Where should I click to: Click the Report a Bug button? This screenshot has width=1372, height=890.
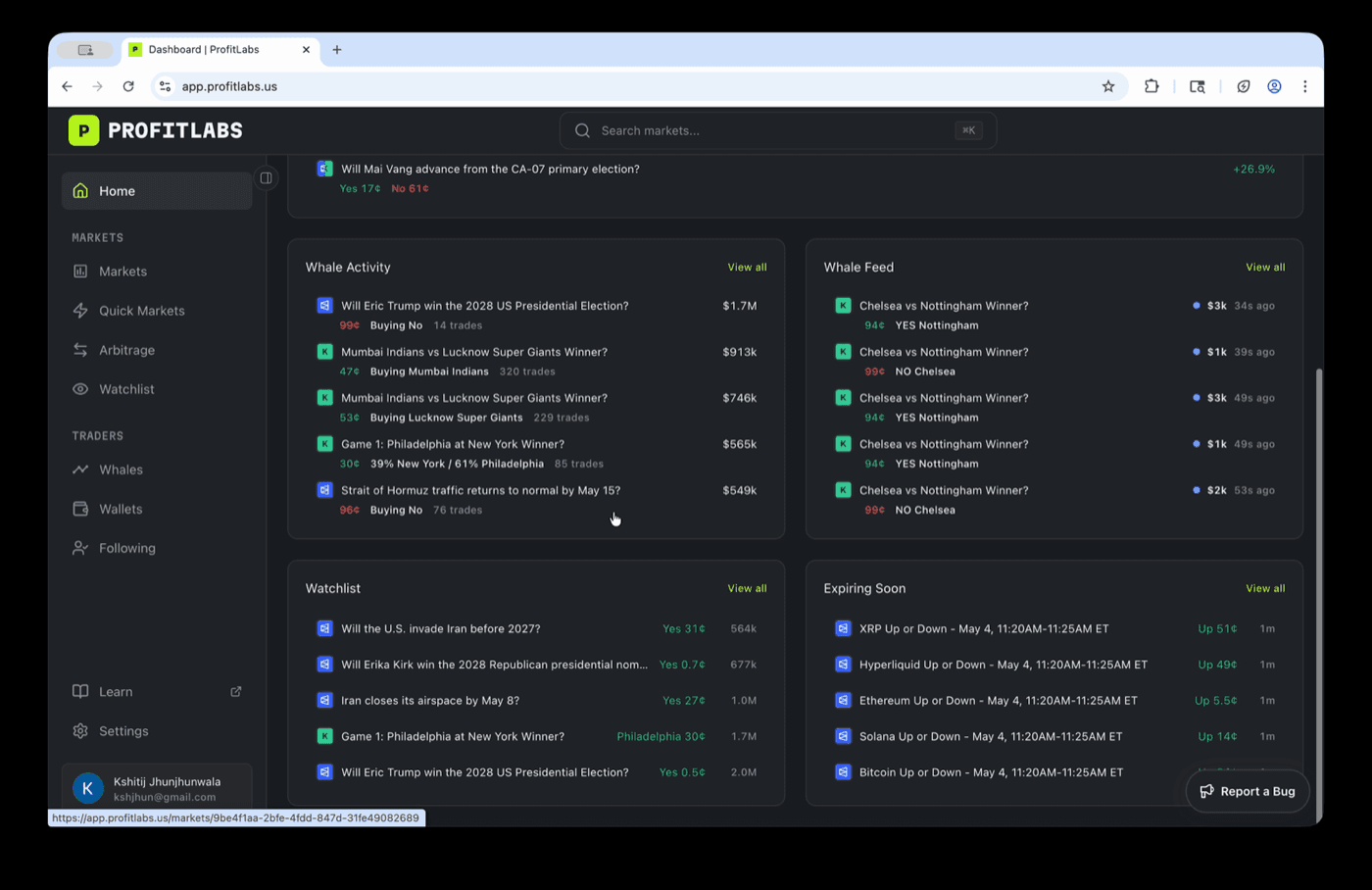pyautogui.click(x=1248, y=791)
